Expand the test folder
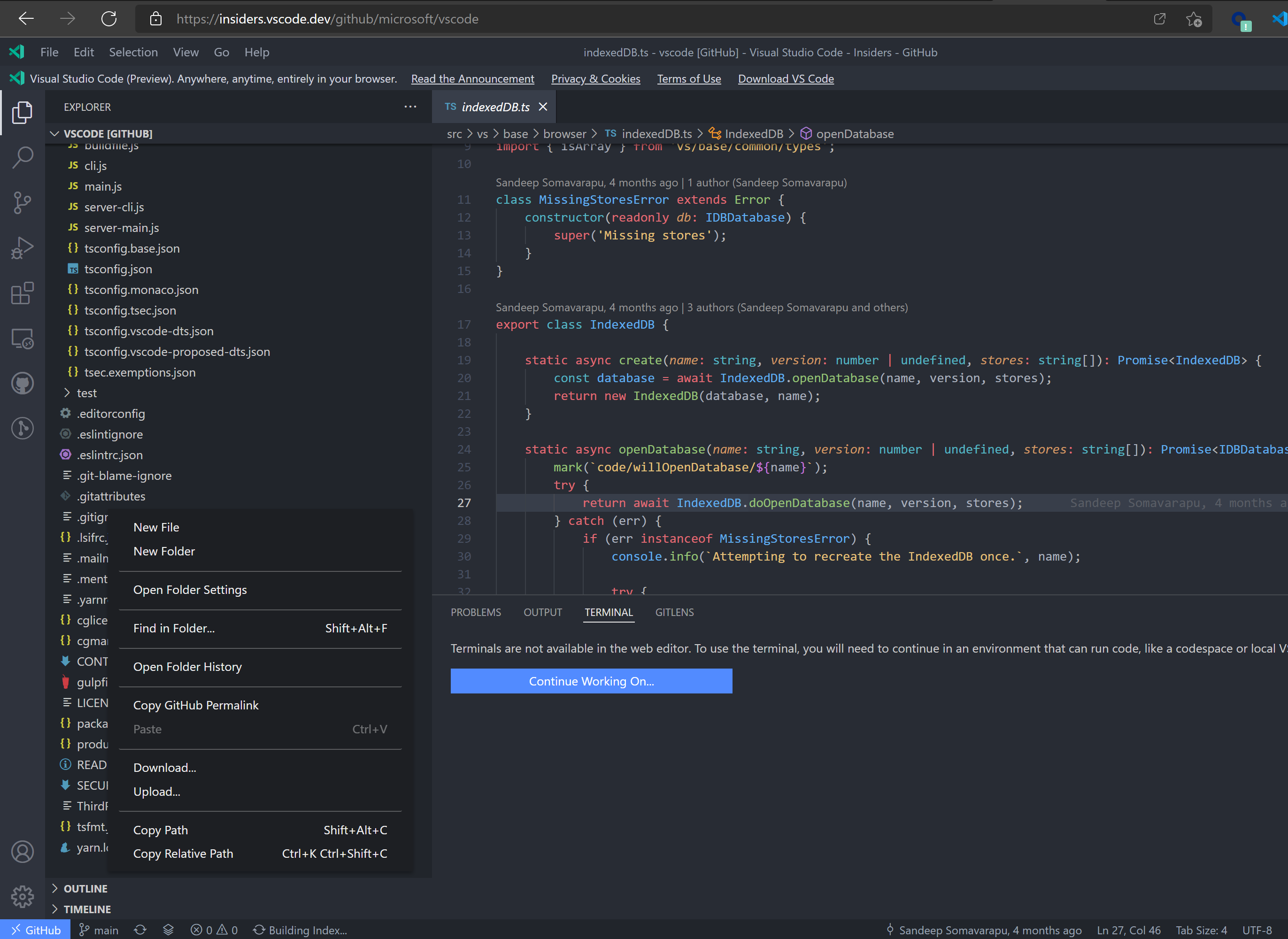The image size is (1288, 939). (86, 393)
